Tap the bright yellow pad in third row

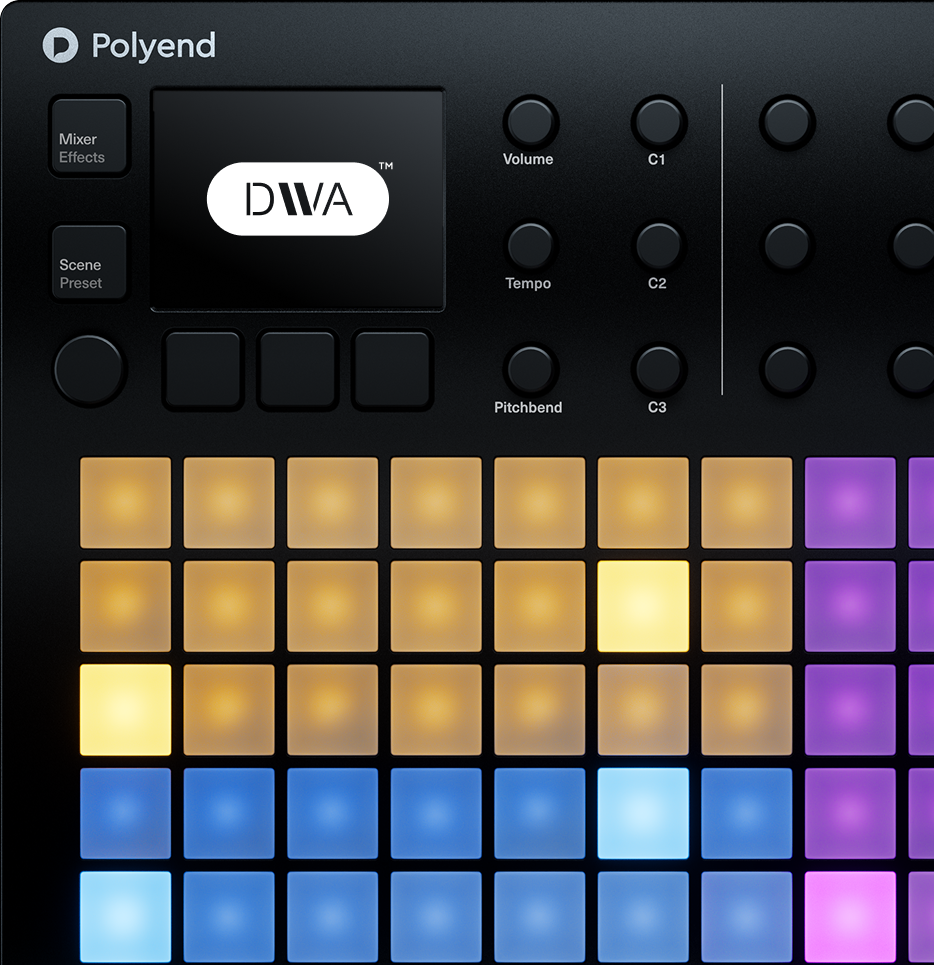pyautogui.click(x=125, y=710)
